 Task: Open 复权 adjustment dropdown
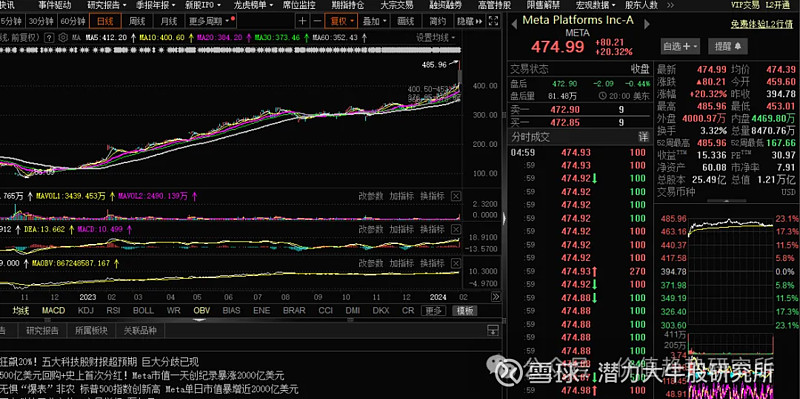[x=342, y=21]
